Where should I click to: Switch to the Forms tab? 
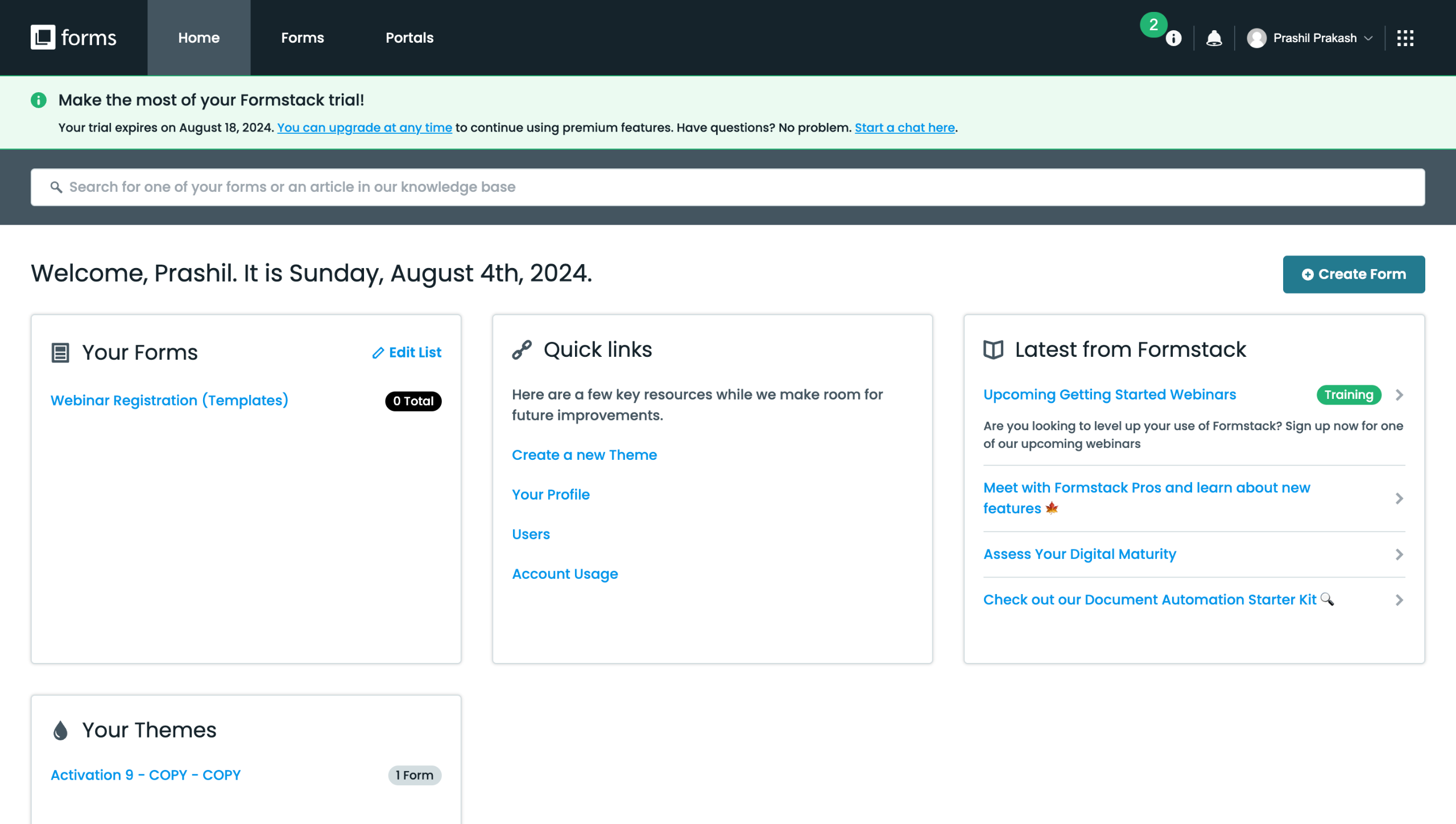(x=302, y=38)
